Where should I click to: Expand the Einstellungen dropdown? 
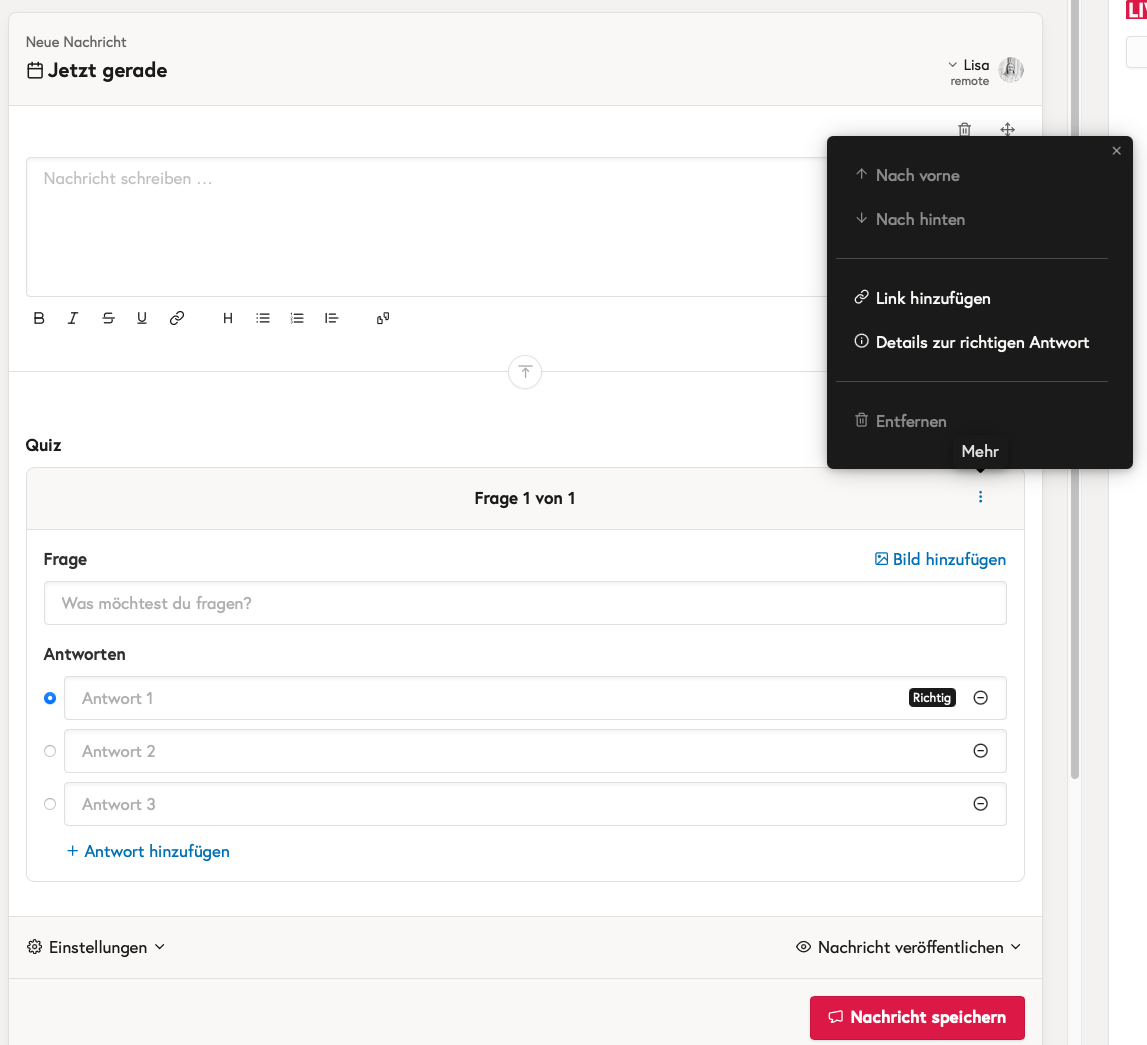(96, 947)
